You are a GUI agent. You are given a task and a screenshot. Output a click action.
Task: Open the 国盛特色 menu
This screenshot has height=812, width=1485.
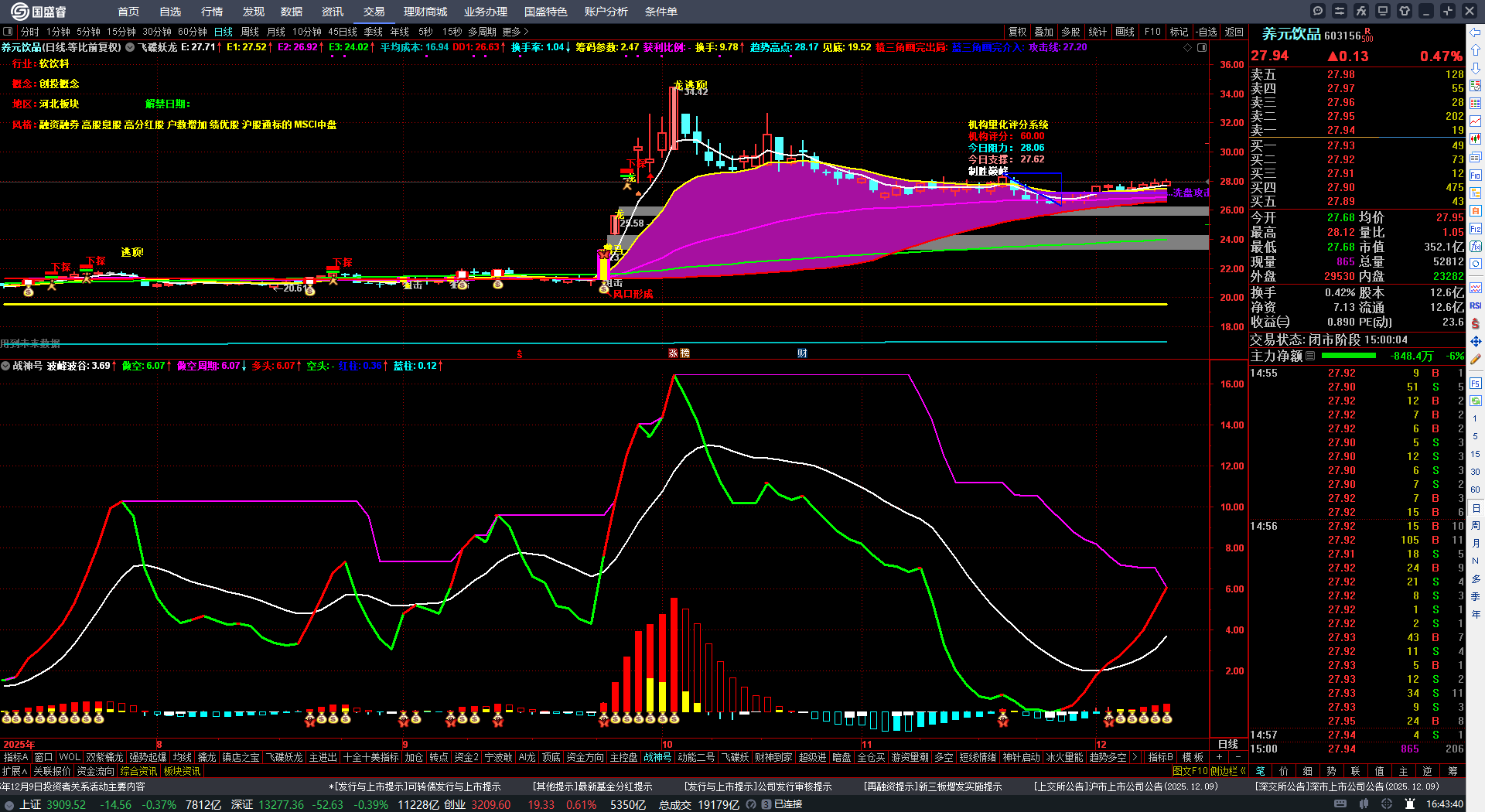point(546,12)
